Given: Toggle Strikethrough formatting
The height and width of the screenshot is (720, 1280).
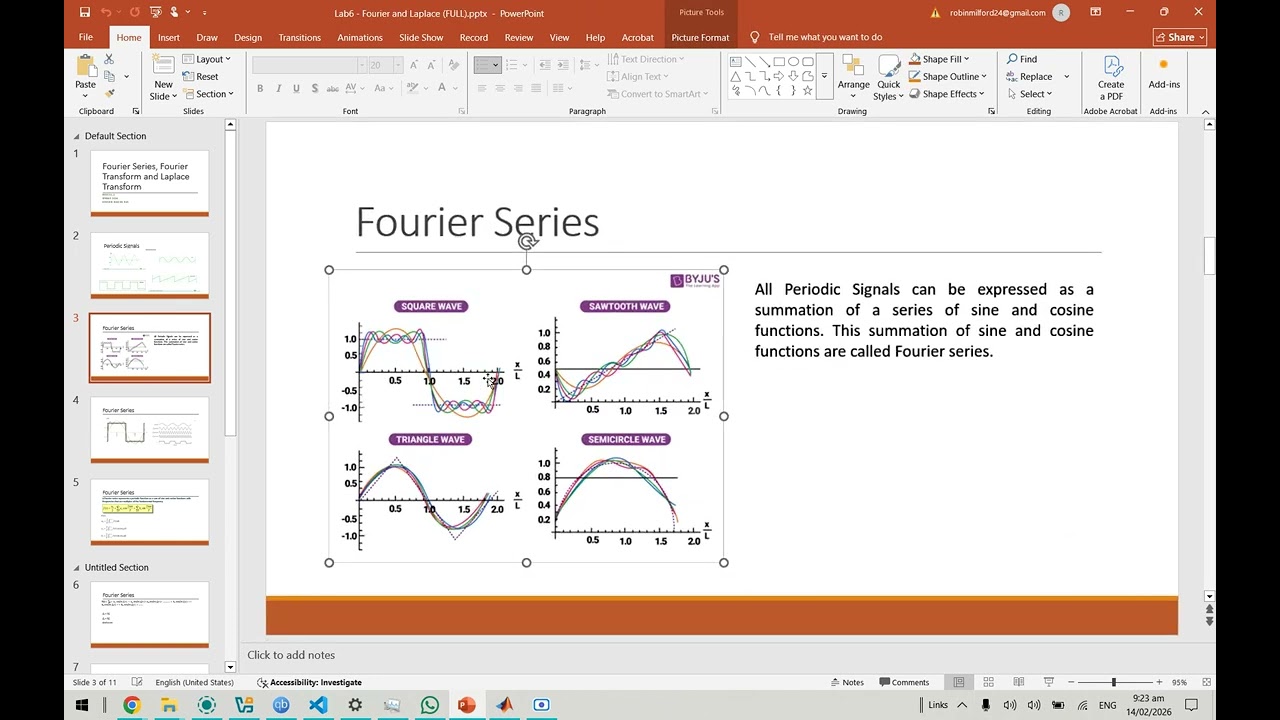Looking at the screenshot, I should tap(334, 88).
